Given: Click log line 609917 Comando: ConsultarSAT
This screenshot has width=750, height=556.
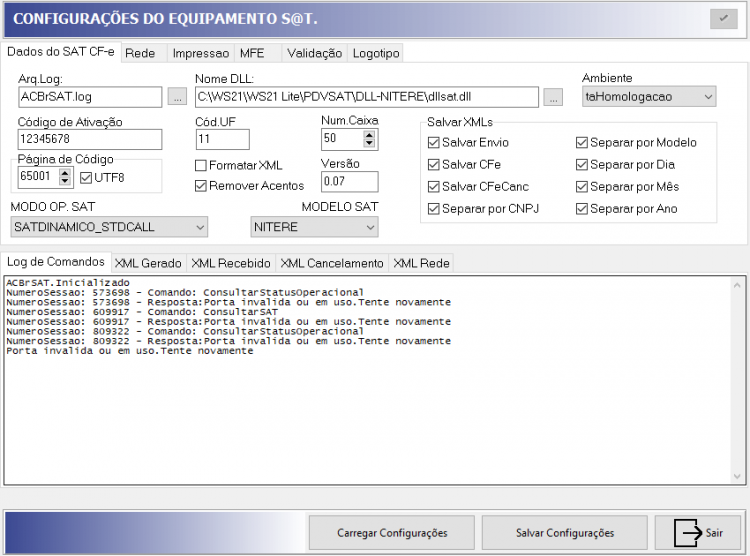Looking at the screenshot, I should tap(142, 311).
